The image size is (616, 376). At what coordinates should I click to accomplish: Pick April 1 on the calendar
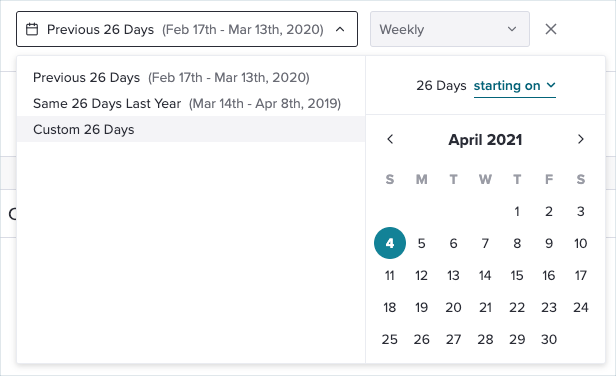coord(517,211)
